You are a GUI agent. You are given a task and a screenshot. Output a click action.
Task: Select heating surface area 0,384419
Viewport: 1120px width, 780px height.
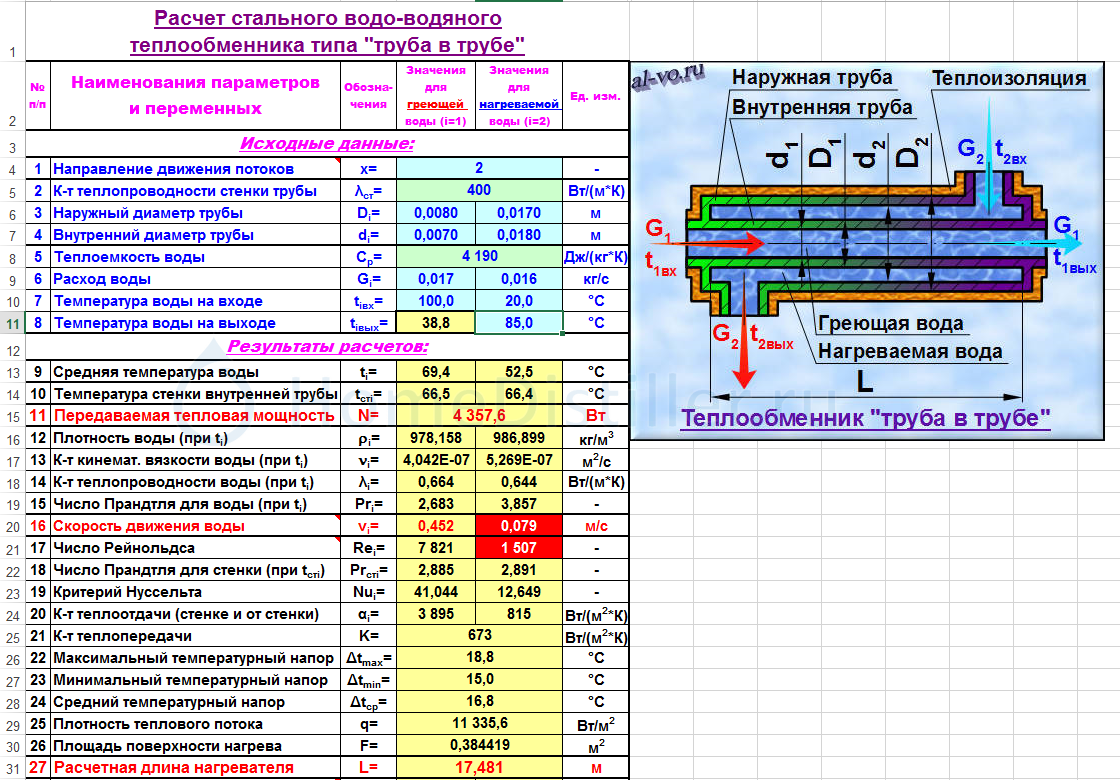479,746
